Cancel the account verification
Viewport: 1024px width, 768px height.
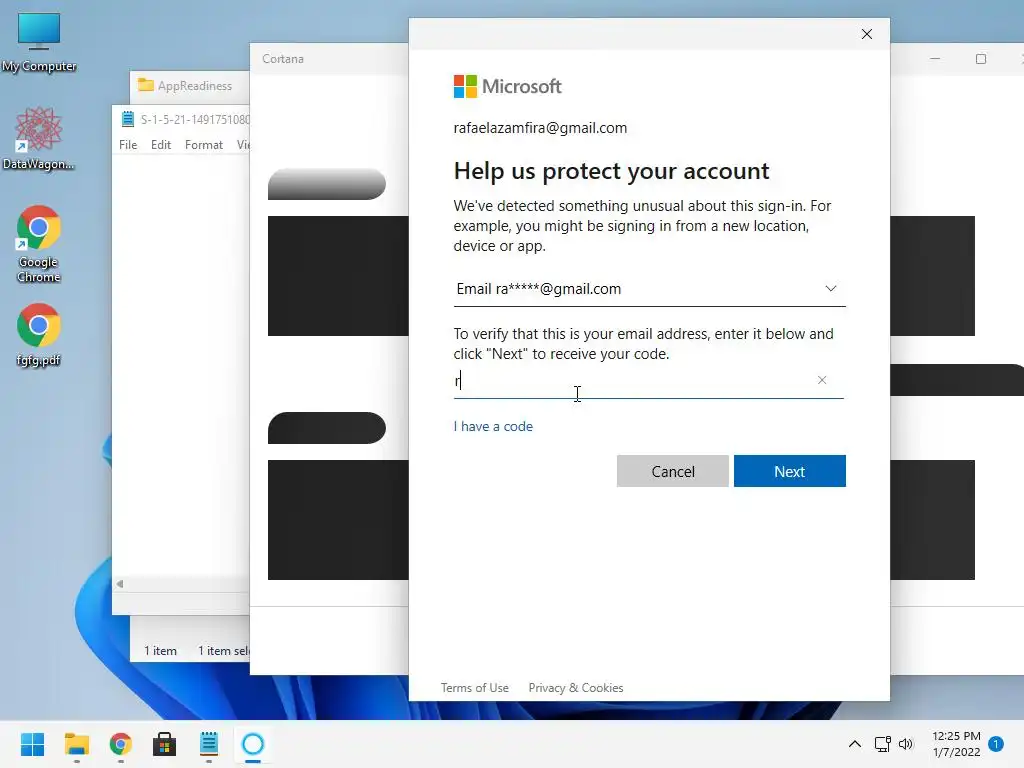673,471
